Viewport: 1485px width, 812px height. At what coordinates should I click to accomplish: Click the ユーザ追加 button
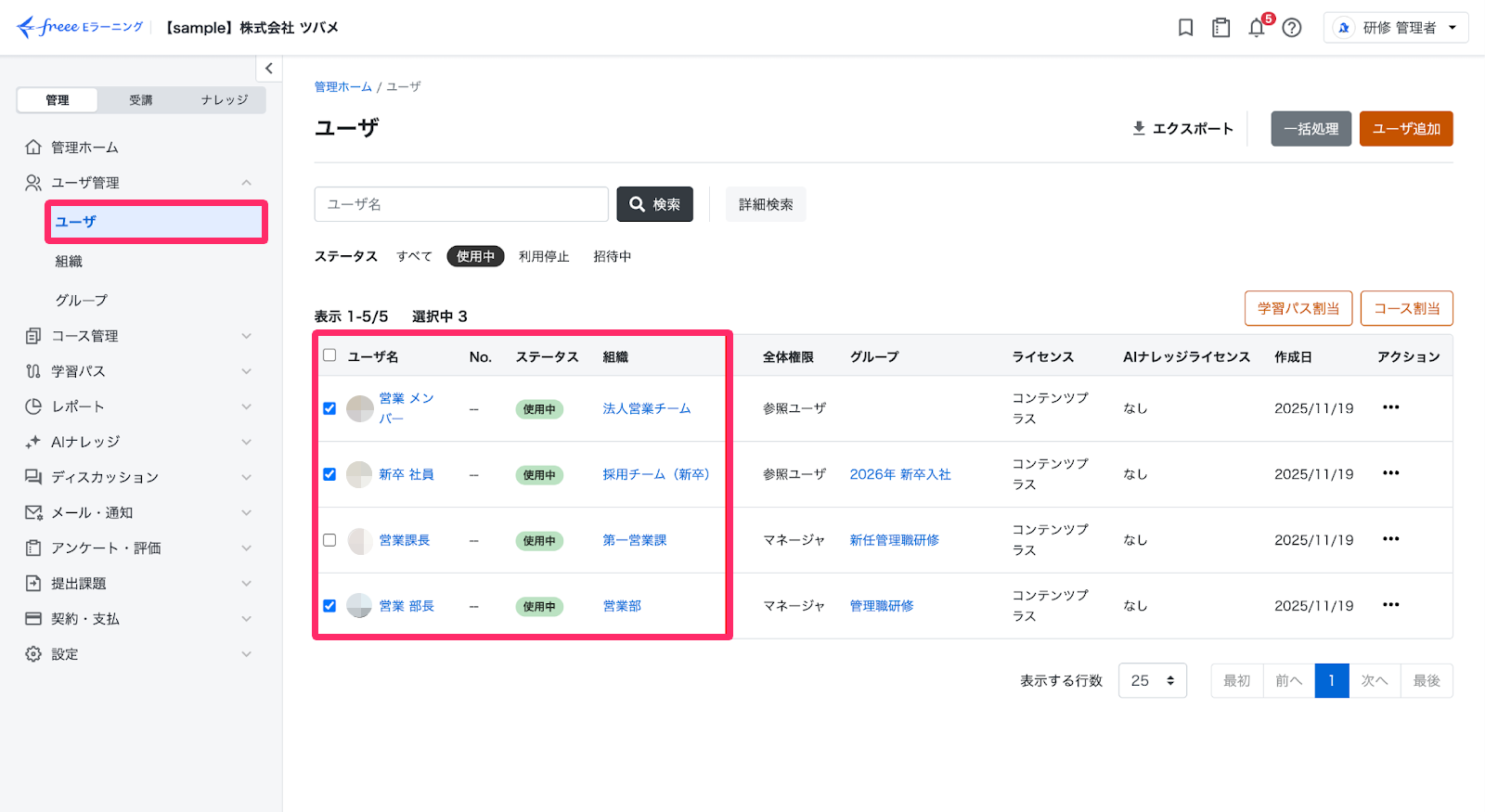(1406, 129)
